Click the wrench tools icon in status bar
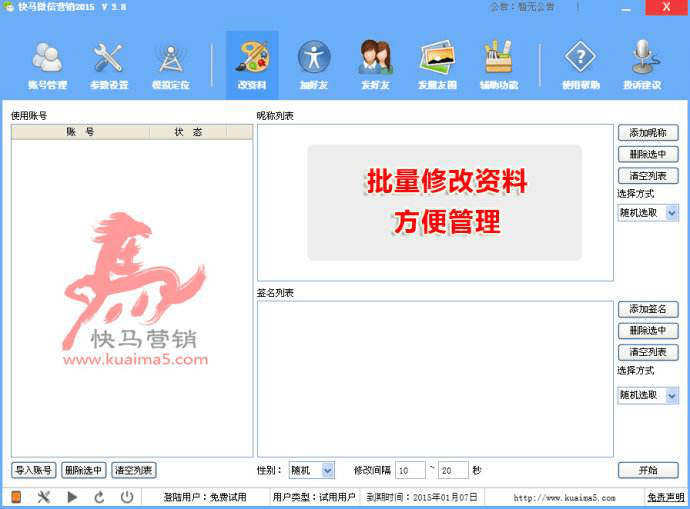690x509 pixels. 44,497
